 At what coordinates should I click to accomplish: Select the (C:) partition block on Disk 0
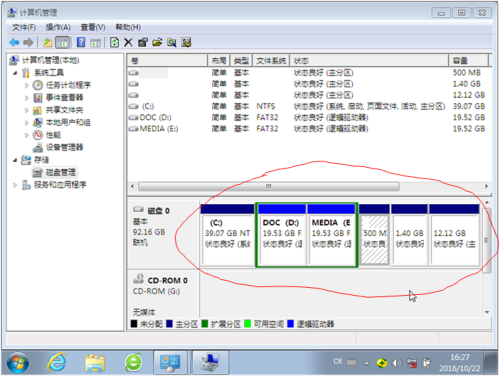227,235
